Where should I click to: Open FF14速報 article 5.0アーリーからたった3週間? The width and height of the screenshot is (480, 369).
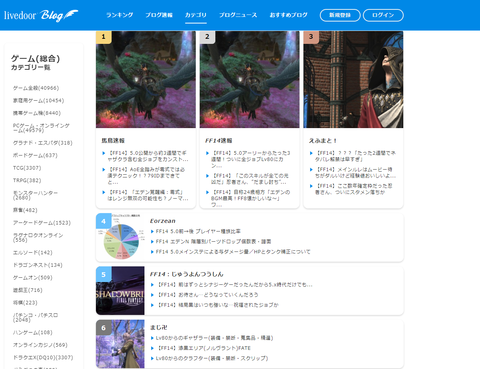(x=250, y=159)
